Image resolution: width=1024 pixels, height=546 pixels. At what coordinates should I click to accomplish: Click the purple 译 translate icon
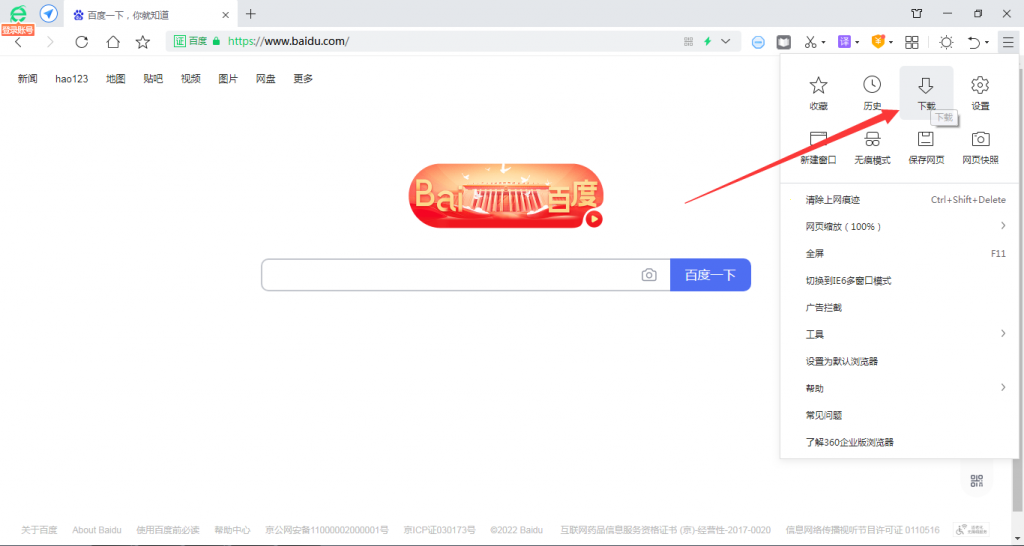click(x=844, y=42)
